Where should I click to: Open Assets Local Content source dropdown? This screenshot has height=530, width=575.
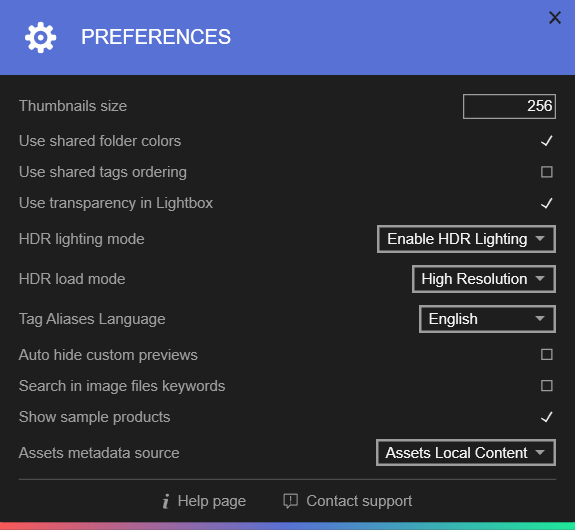(466, 453)
